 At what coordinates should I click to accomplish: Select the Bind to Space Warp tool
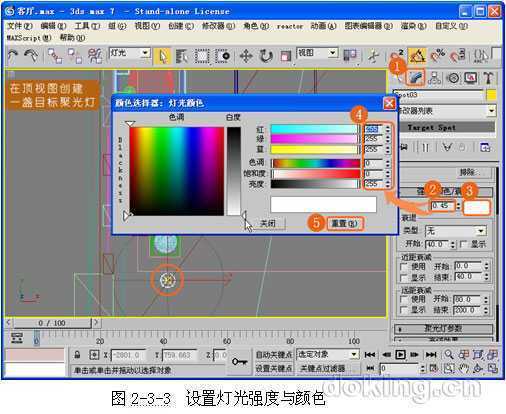click(95, 56)
